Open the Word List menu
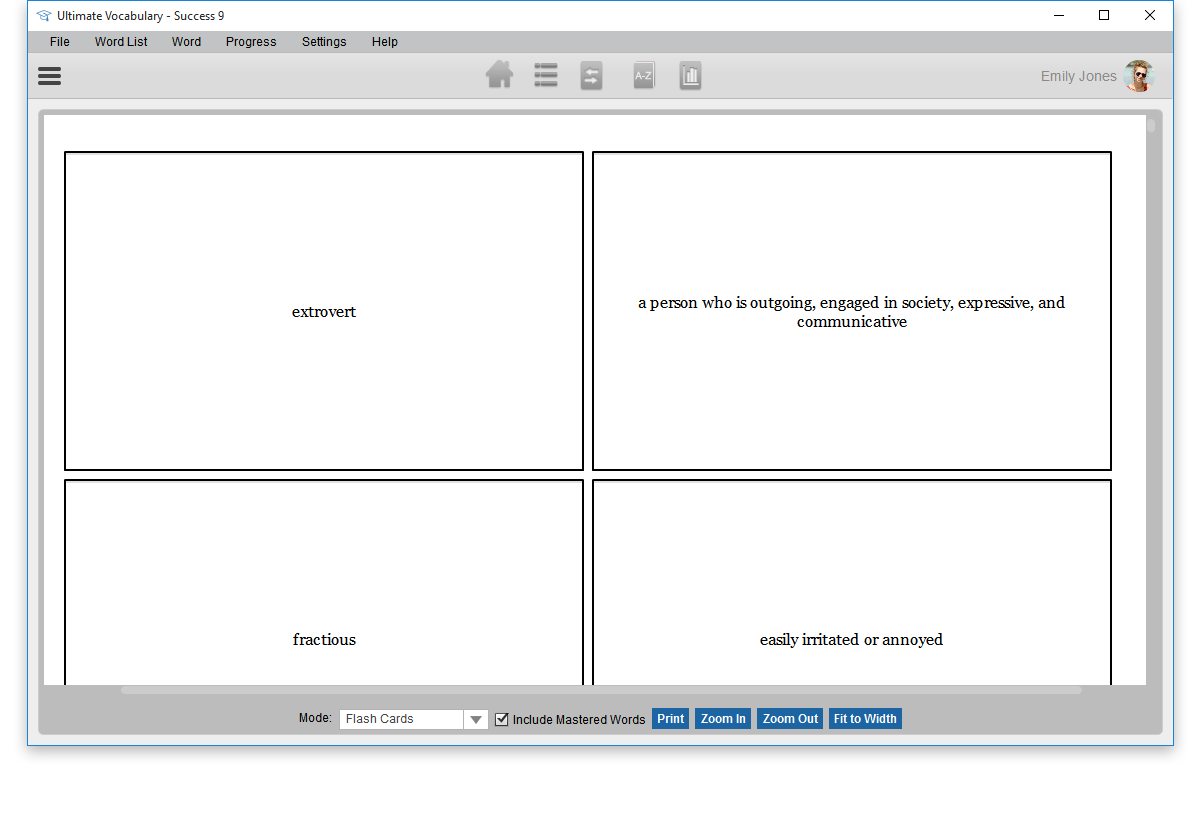Screen dimensions: 1200x834 coord(121,42)
